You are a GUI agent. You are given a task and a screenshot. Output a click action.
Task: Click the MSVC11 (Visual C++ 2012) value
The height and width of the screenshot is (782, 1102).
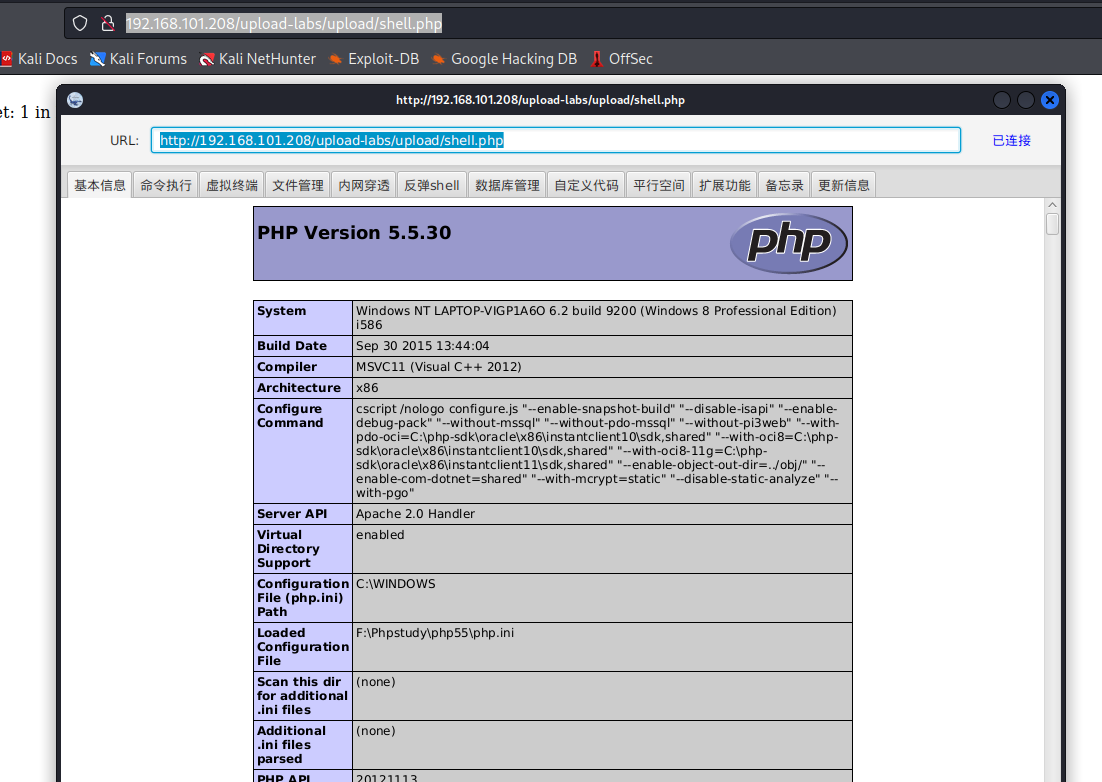[439, 367]
